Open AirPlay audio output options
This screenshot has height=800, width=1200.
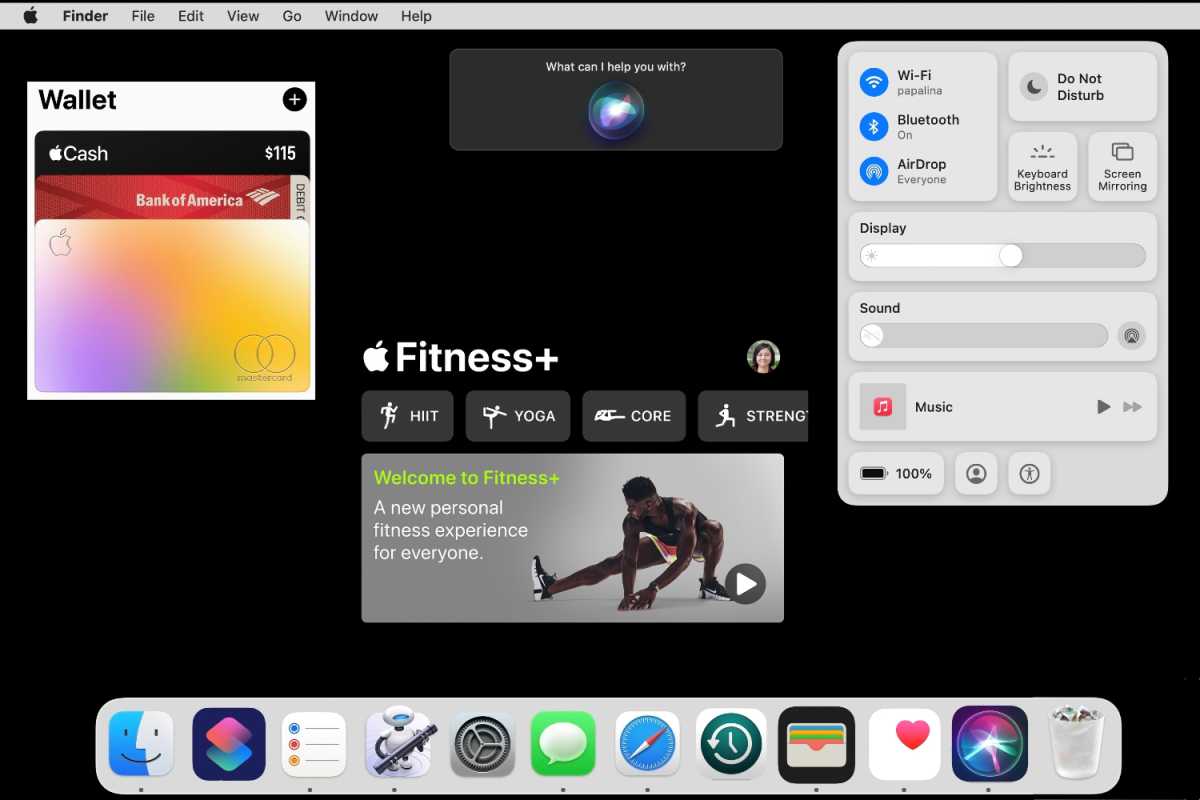[x=1131, y=336]
